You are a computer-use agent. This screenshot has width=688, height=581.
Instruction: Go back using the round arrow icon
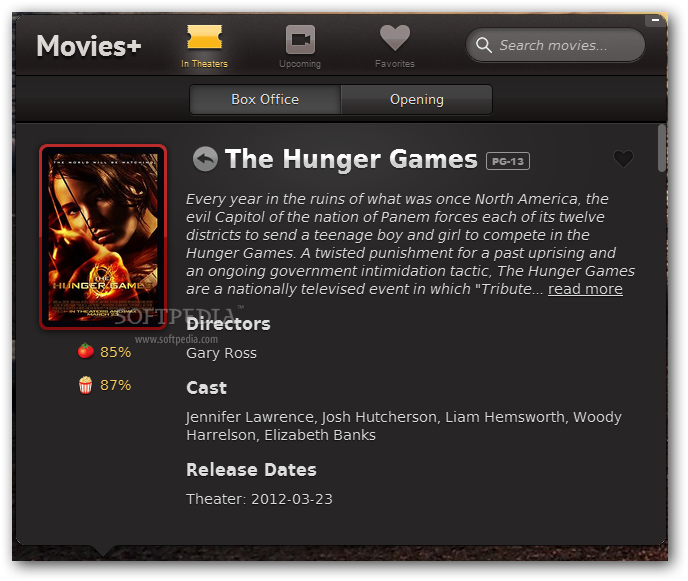coord(205,159)
